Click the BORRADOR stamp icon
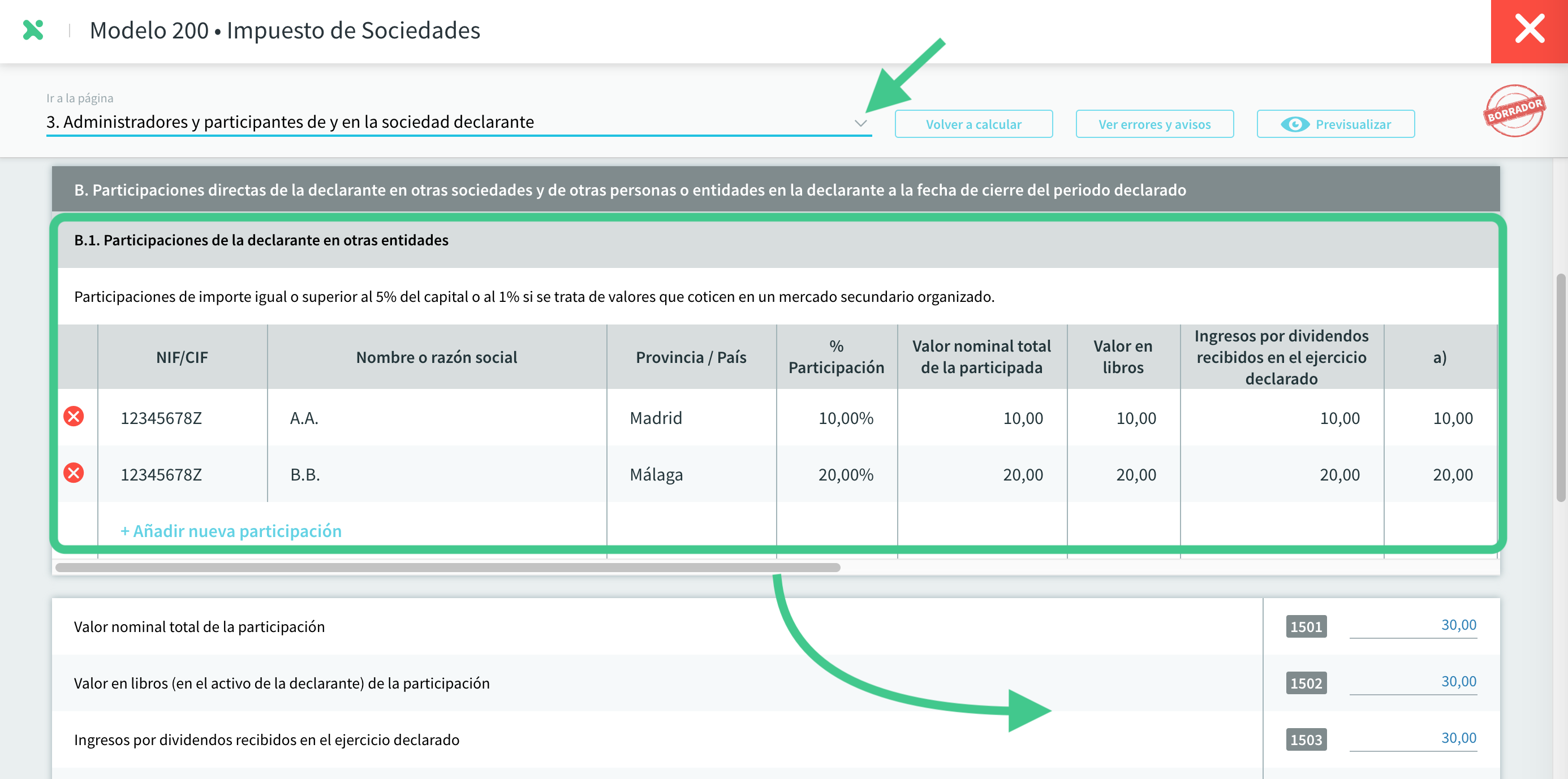This screenshot has height=779, width=1568. click(1514, 111)
